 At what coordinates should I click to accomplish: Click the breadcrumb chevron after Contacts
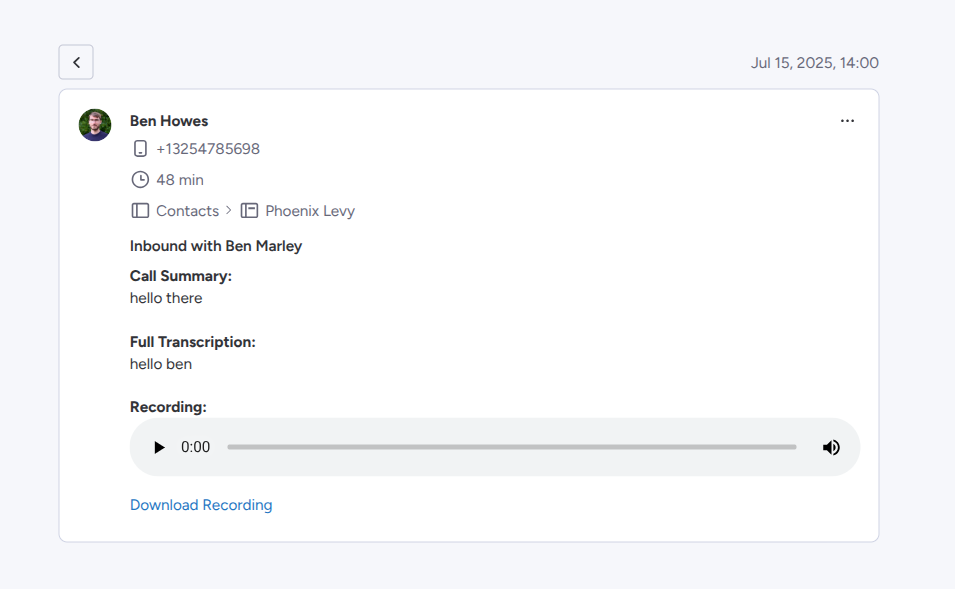point(228,210)
